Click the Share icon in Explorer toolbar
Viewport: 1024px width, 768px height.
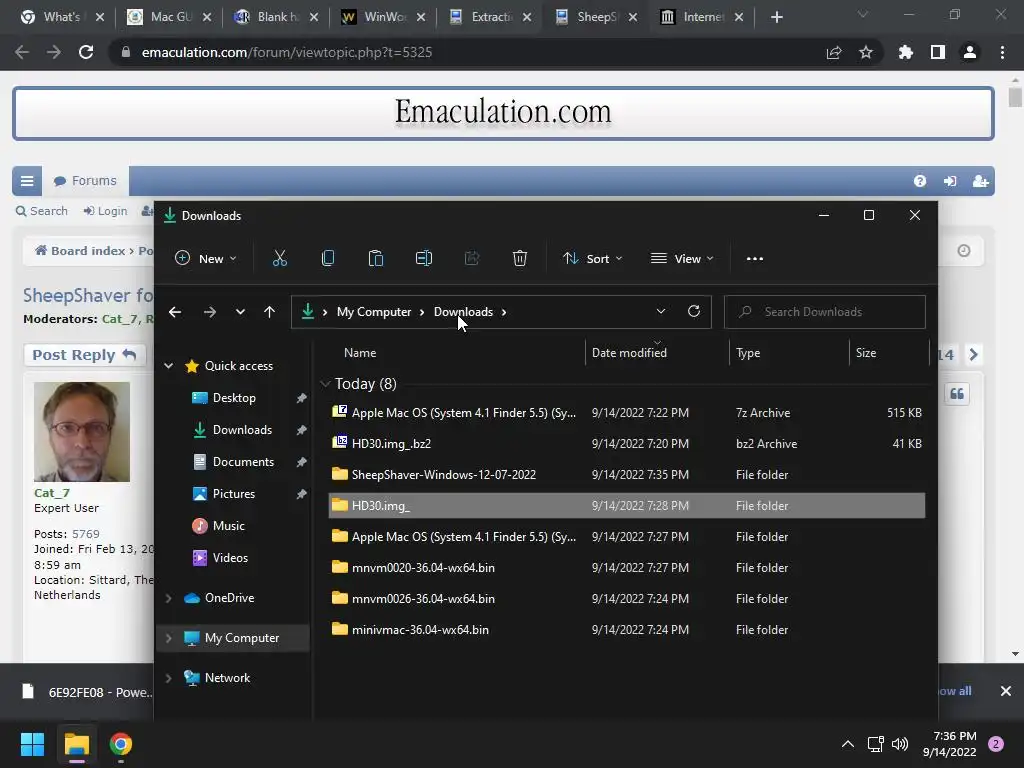(x=472, y=259)
